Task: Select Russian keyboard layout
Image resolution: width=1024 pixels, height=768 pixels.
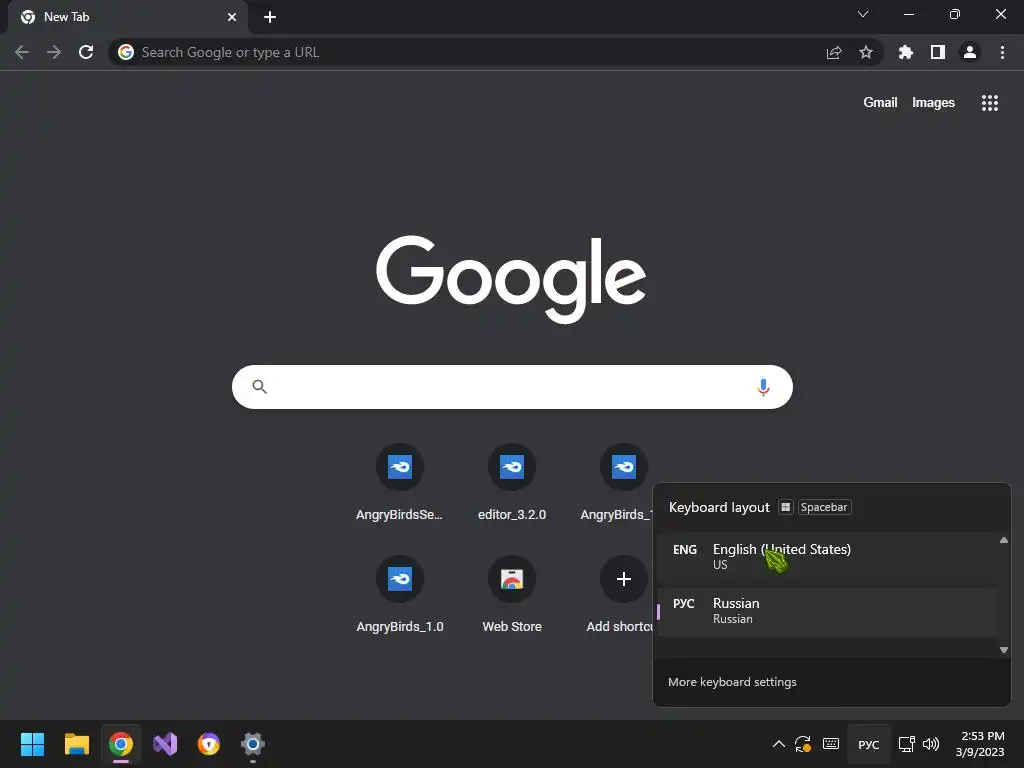Action: (827, 611)
